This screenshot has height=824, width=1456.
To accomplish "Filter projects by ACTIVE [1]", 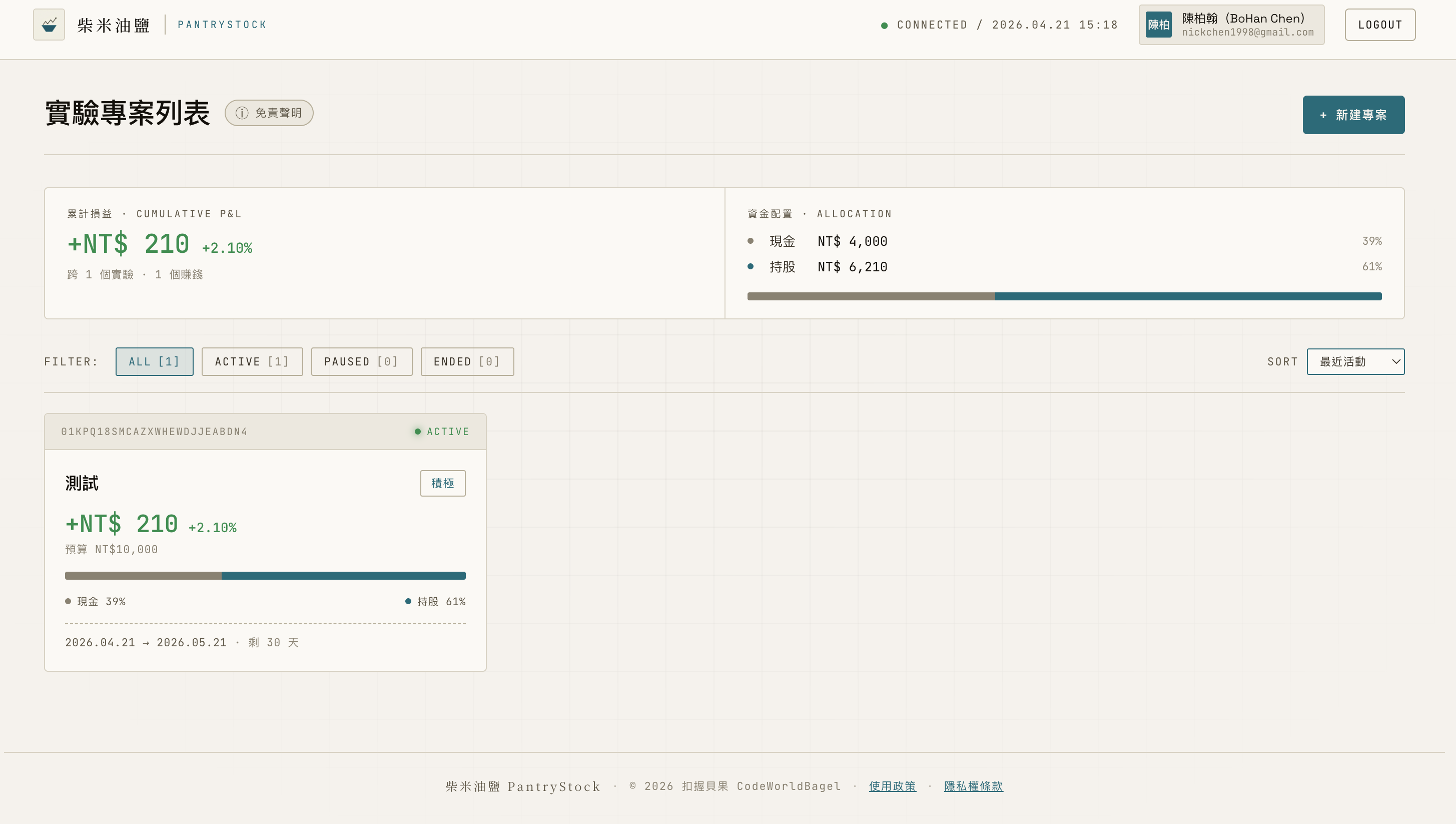I will (x=252, y=361).
